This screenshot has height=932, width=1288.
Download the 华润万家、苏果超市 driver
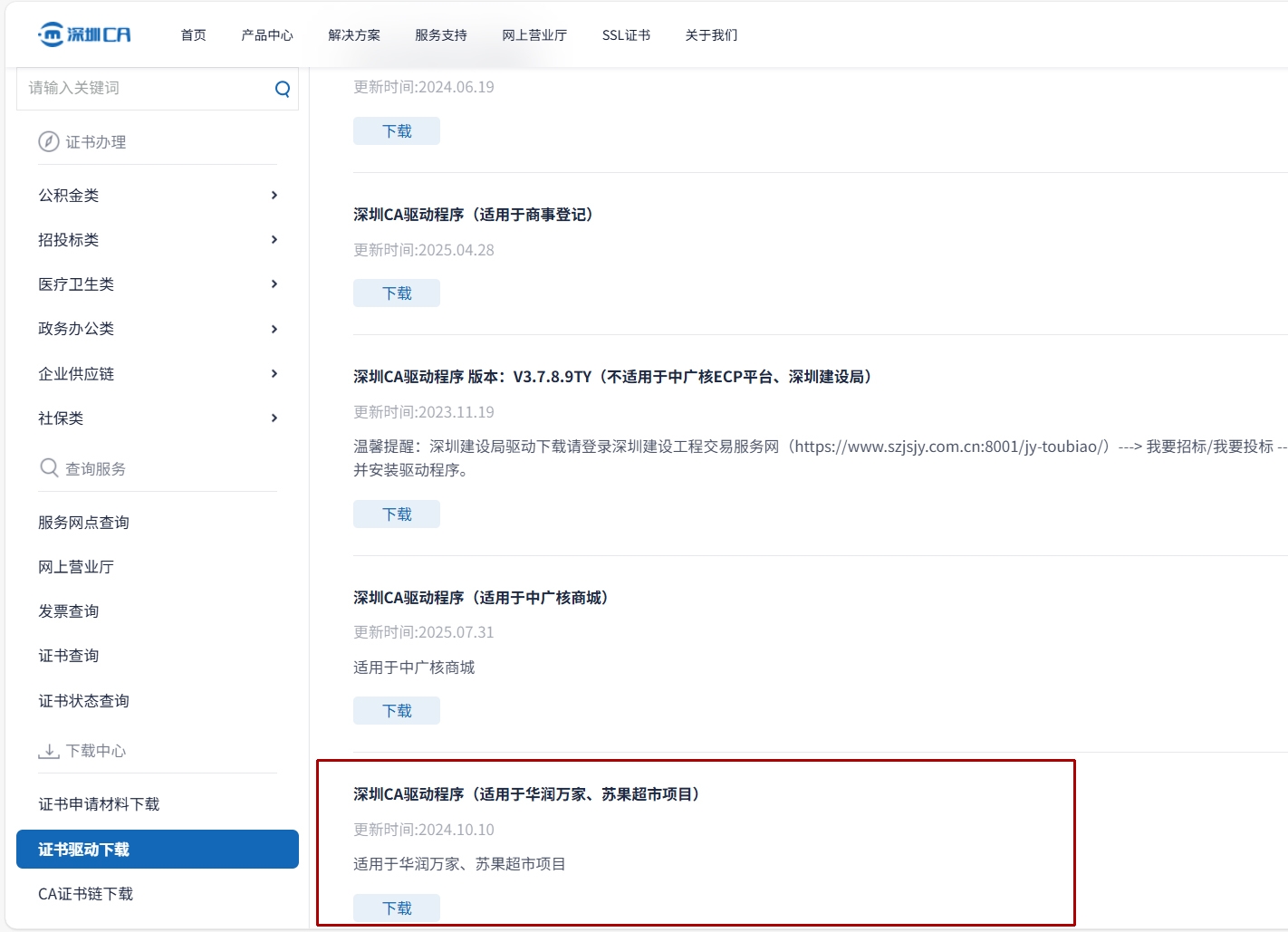pos(397,908)
